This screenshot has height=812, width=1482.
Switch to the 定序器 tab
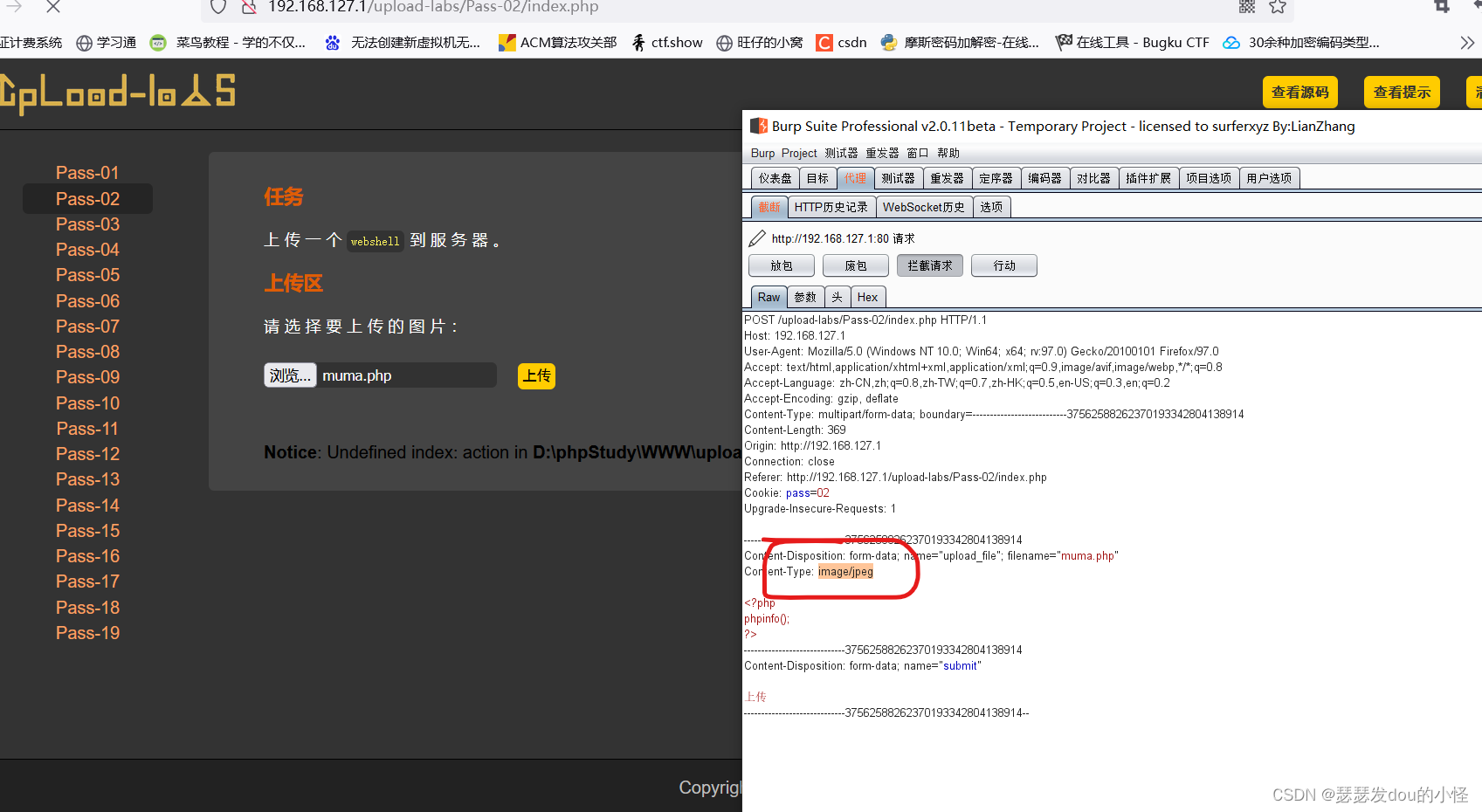pyautogui.click(x=996, y=178)
